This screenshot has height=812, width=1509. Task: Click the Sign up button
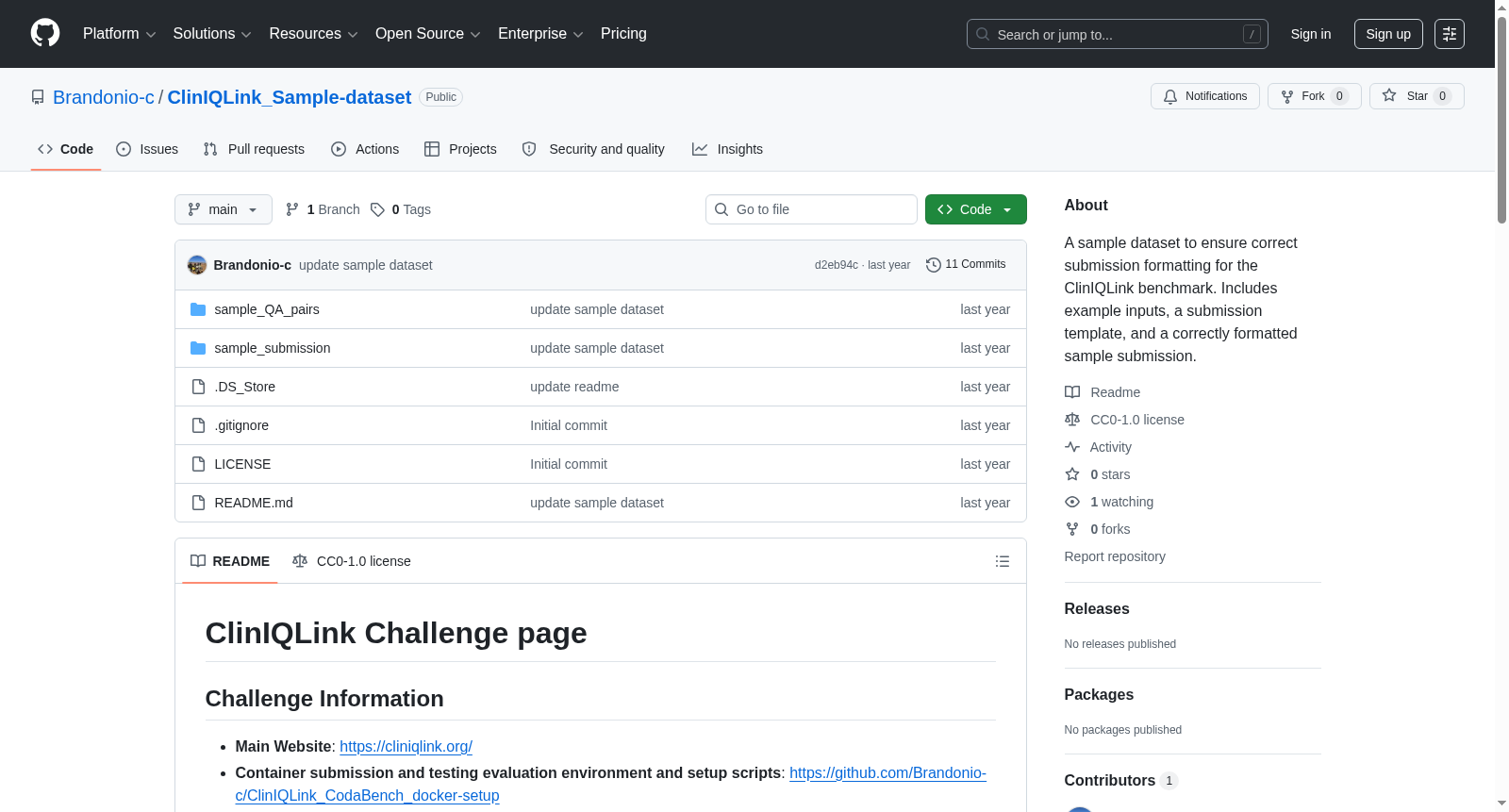tap(1388, 34)
